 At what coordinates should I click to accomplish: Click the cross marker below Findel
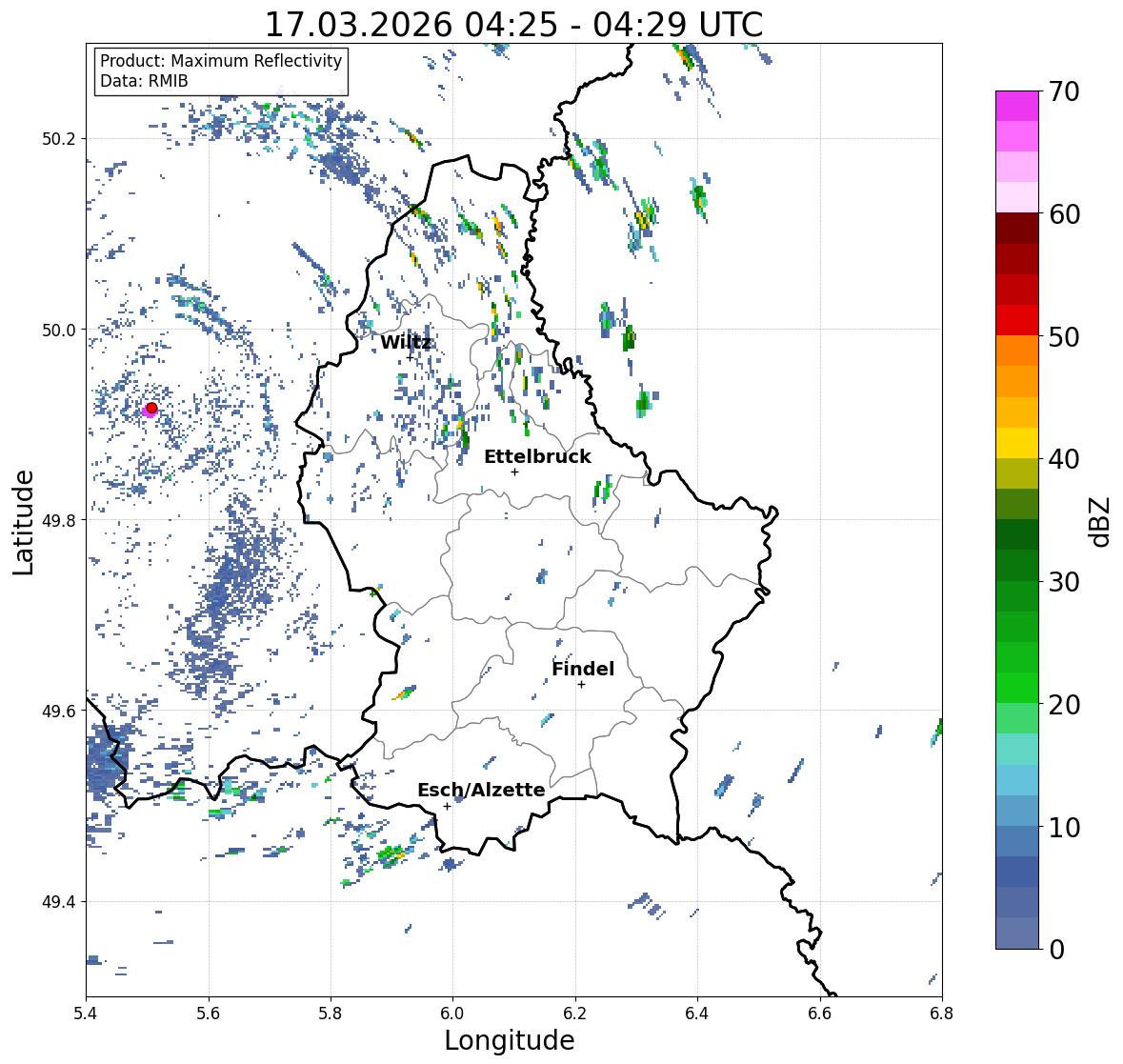pos(582,685)
